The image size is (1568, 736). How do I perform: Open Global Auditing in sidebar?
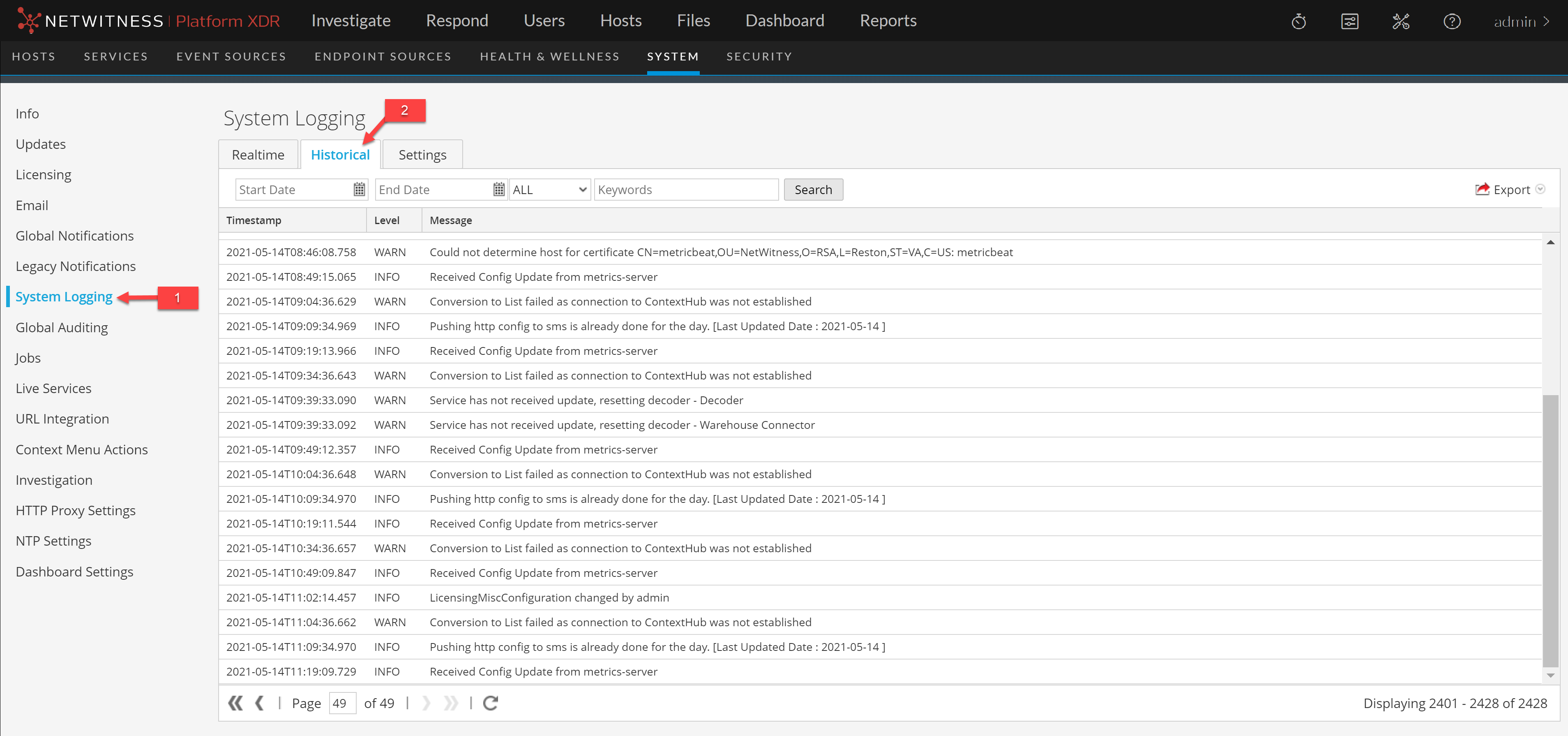62,327
